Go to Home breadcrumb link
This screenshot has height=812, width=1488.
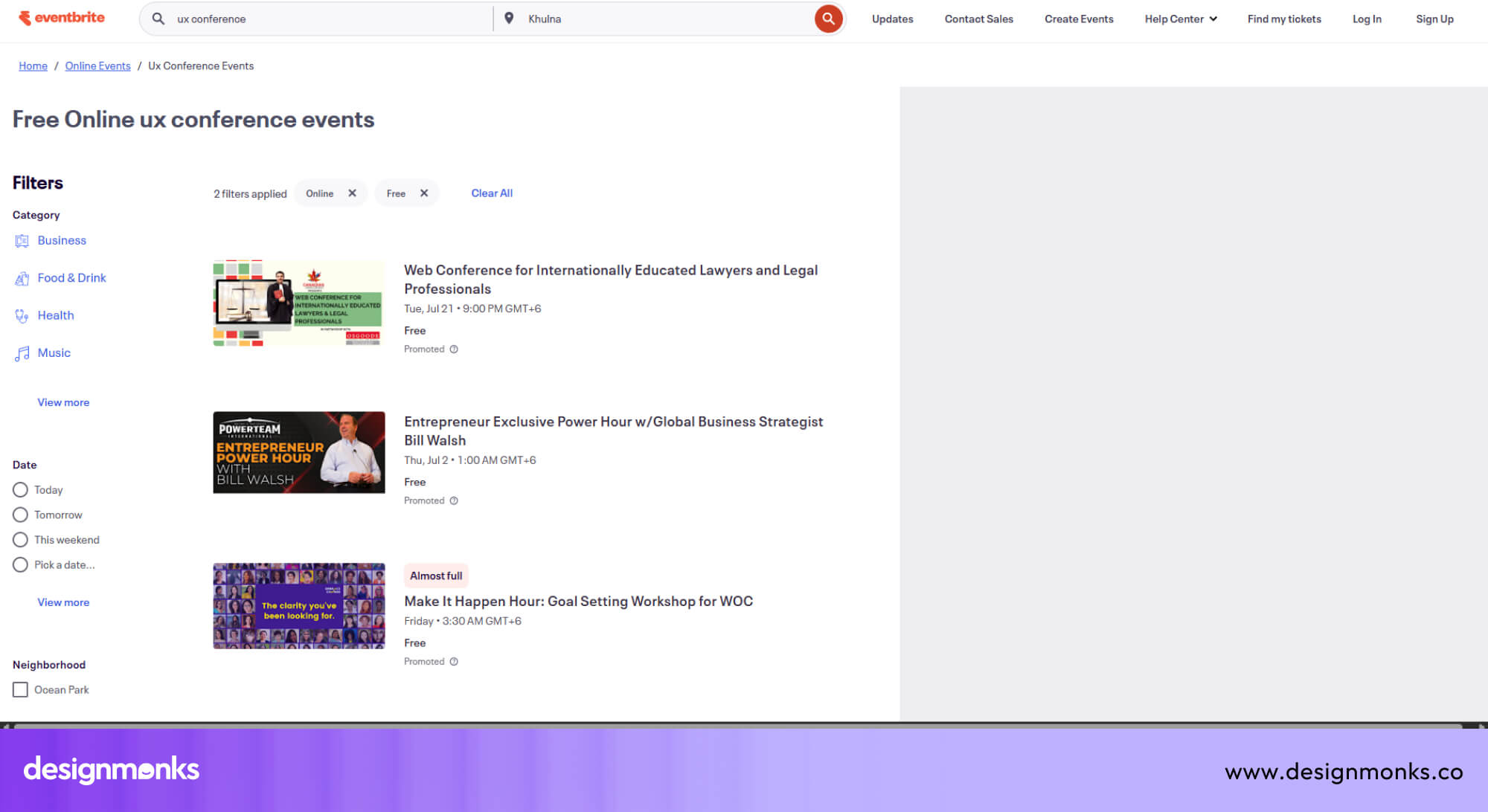(x=33, y=66)
